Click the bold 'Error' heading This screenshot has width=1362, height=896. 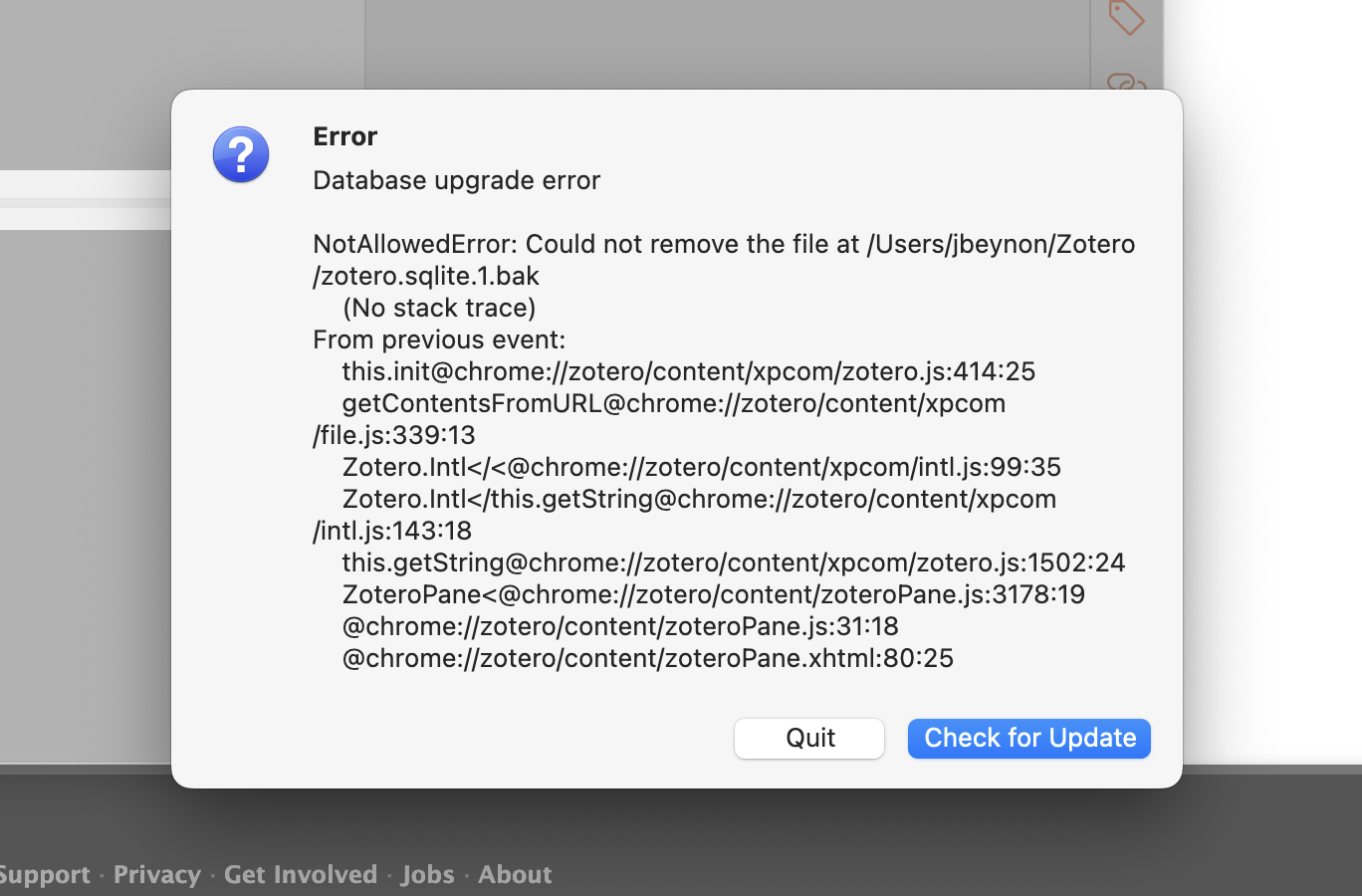345,136
